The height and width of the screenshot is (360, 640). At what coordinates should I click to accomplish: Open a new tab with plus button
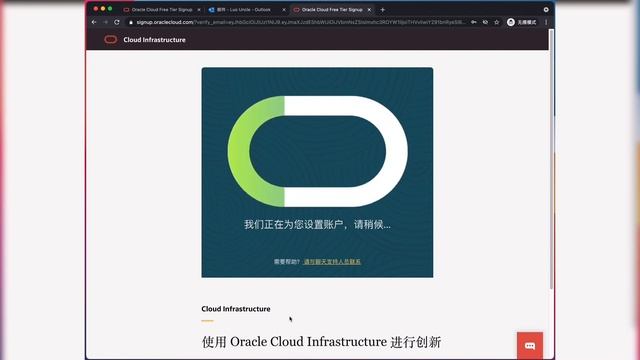point(382,9)
